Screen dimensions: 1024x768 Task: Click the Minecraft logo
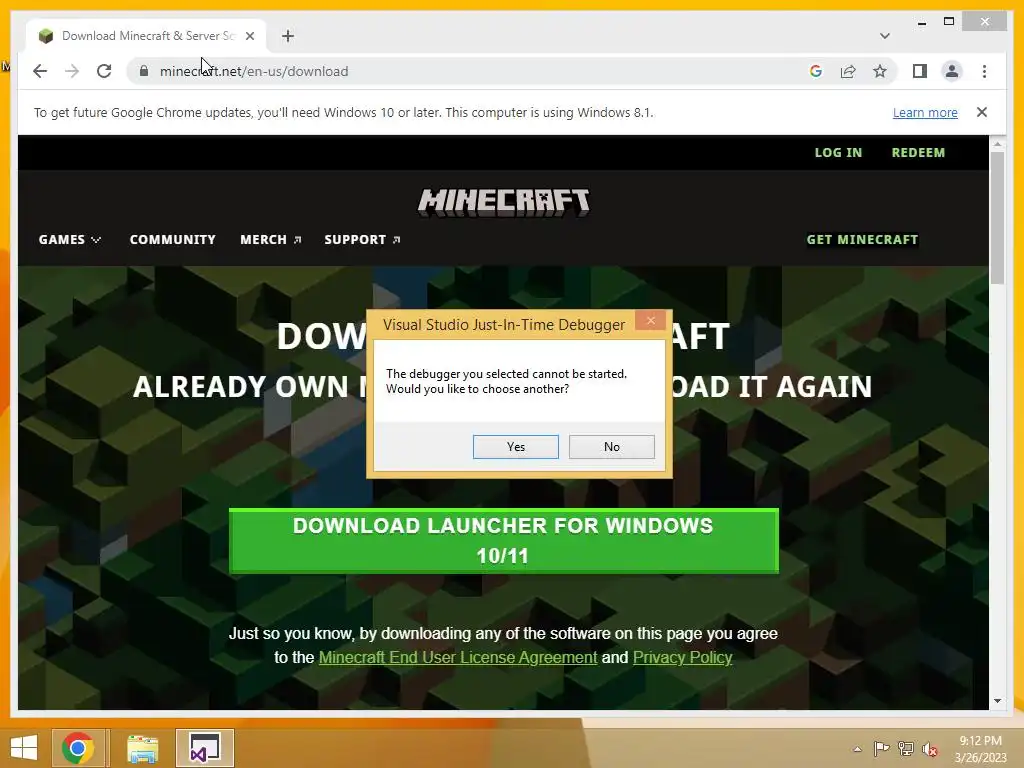pos(504,202)
